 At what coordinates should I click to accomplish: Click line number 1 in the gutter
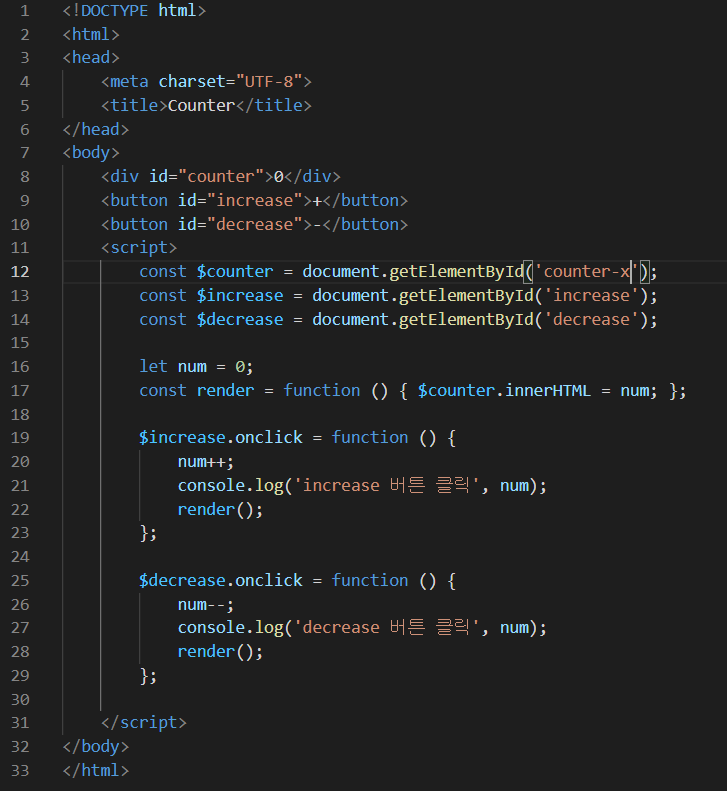(25, 11)
